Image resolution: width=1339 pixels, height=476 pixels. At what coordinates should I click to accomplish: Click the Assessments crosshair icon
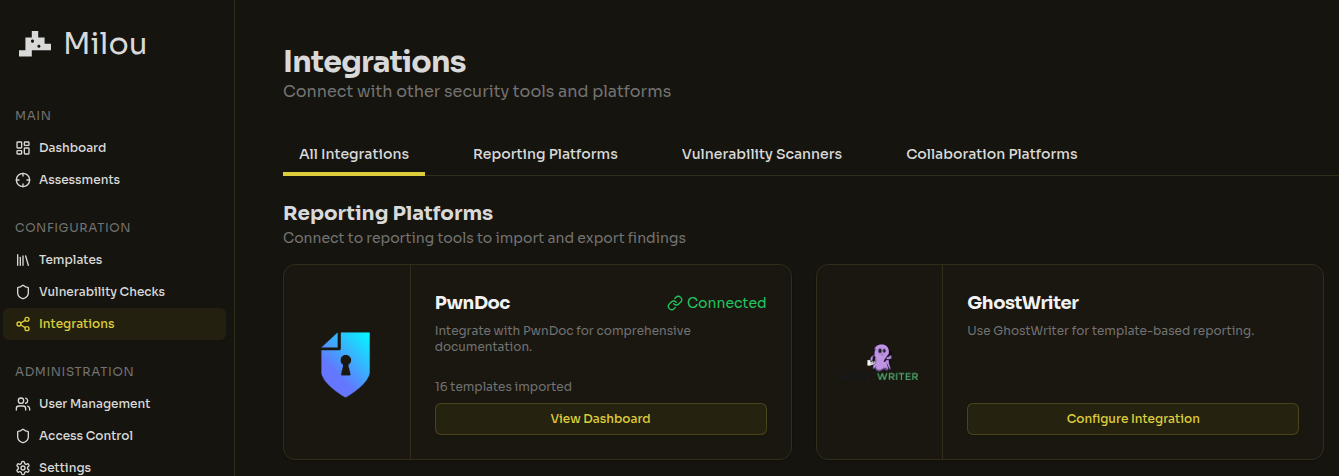click(x=23, y=180)
